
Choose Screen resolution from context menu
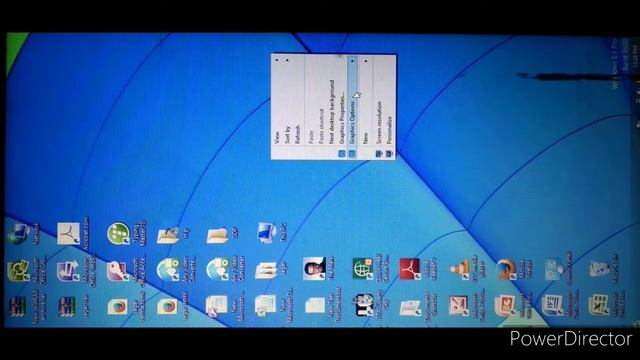(379, 107)
